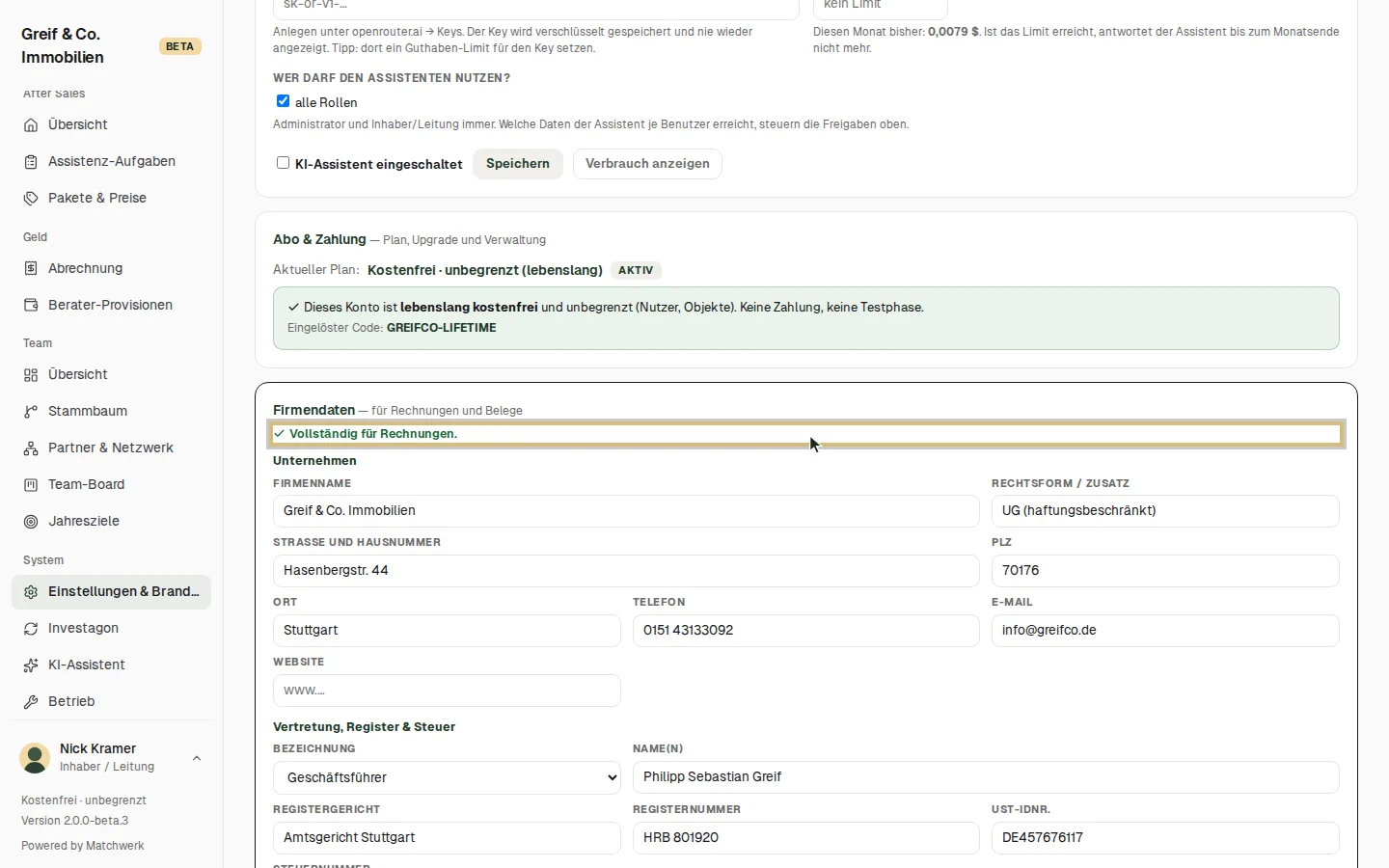Image resolution: width=1389 pixels, height=868 pixels.
Task: Click the AKTIV plan status badge
Action: (636, 270)
